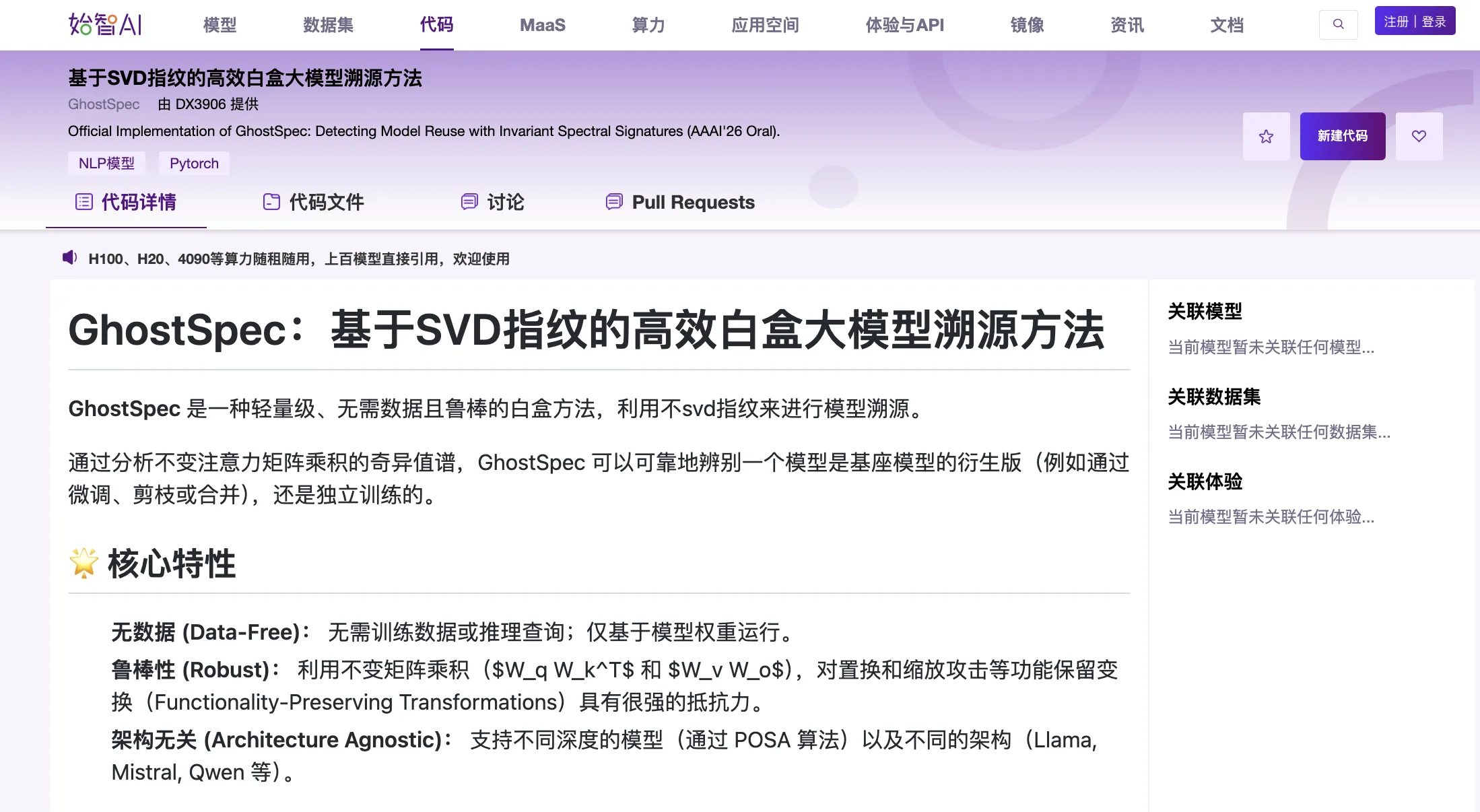The height and width of the screenshot is (812, 1480).
Task: Go to the 数据集 section
Action: [x=328, y=25]
